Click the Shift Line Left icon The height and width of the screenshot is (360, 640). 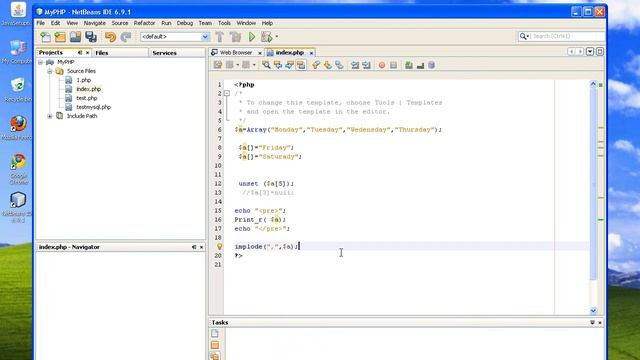tap(355, 65)
